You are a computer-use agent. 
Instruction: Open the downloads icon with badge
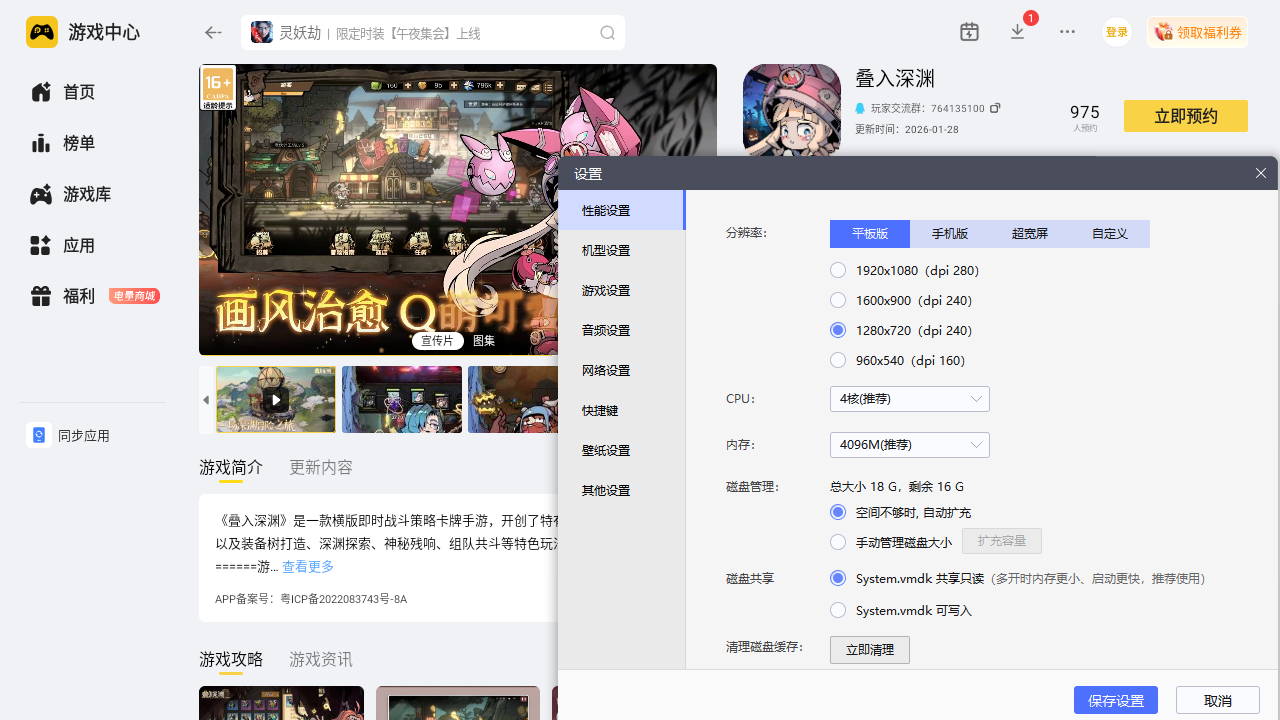1018,32
